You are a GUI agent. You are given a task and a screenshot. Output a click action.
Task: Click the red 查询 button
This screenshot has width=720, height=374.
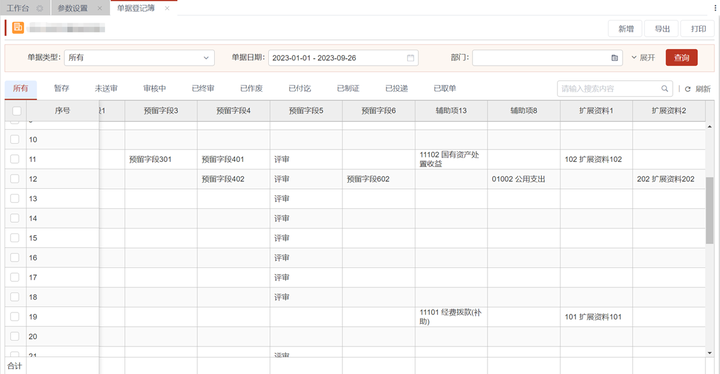(681, 58)
